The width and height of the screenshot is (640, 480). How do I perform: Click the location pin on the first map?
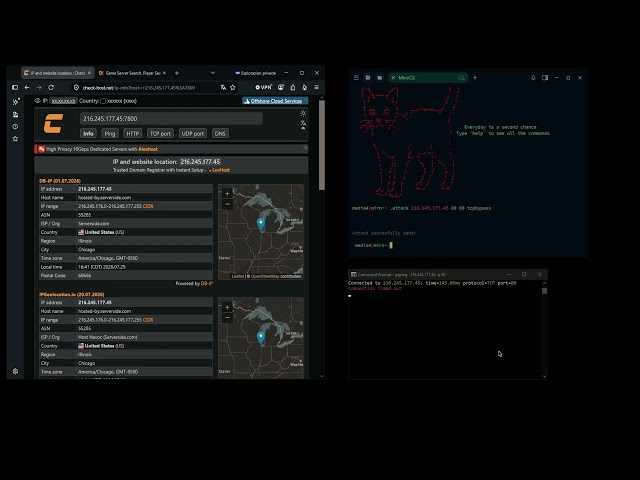click(261, 224)
